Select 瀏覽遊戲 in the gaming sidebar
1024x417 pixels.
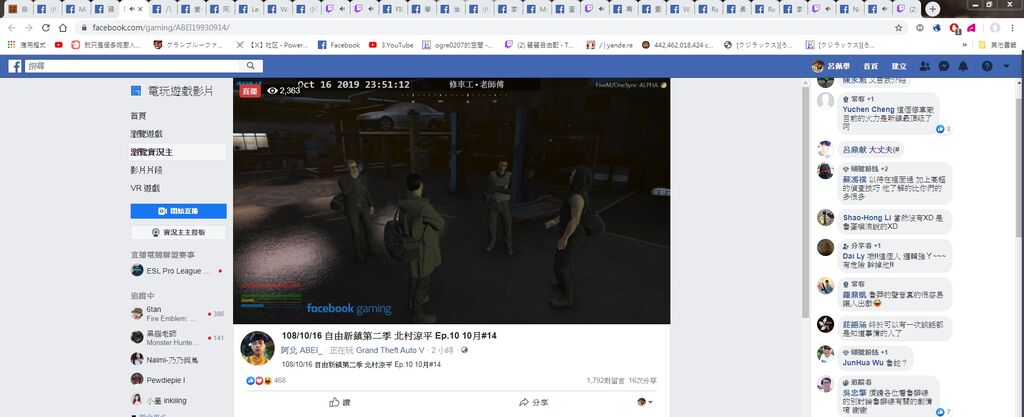(x=146, y=134)
